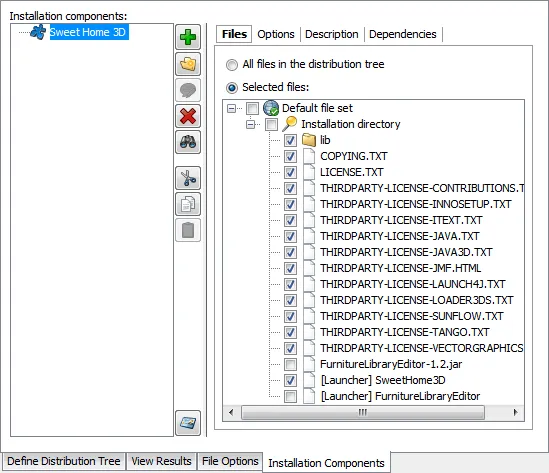Go to Define Distribution Tree tab
The width and height of the screenshot is (549, 473).
pos(64,461)
